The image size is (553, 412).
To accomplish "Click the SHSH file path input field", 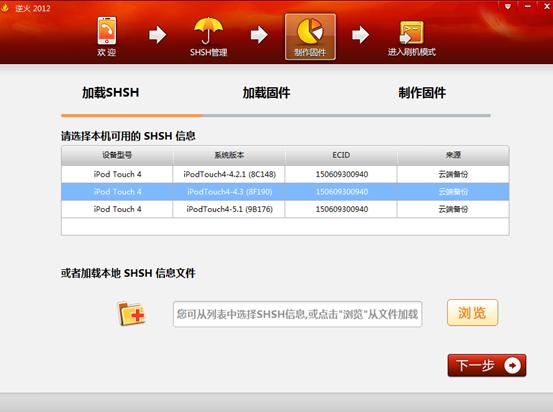I will pyautogui.click(x=298, y=314).
